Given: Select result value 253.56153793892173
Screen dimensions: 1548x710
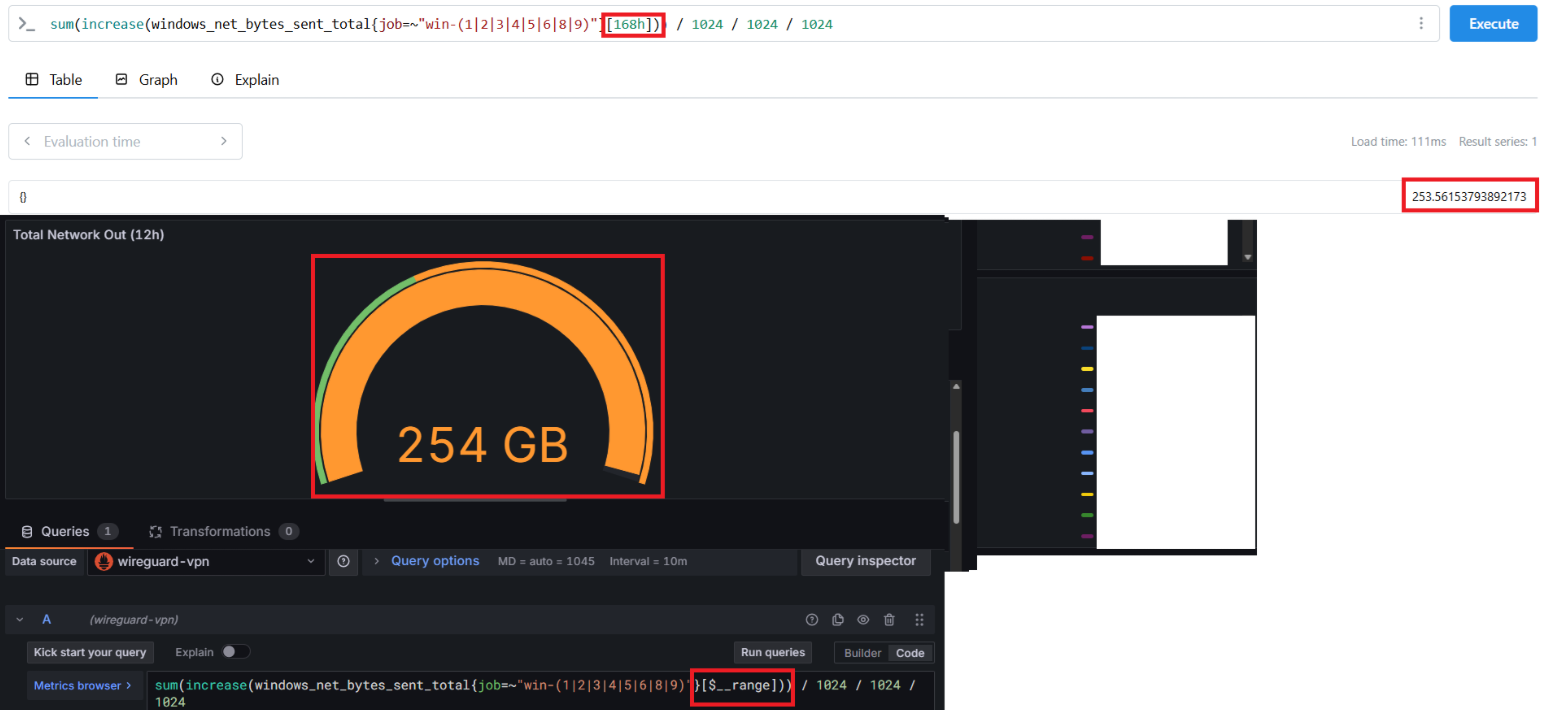Looking at the screenshot, I should click(1469, 197).
